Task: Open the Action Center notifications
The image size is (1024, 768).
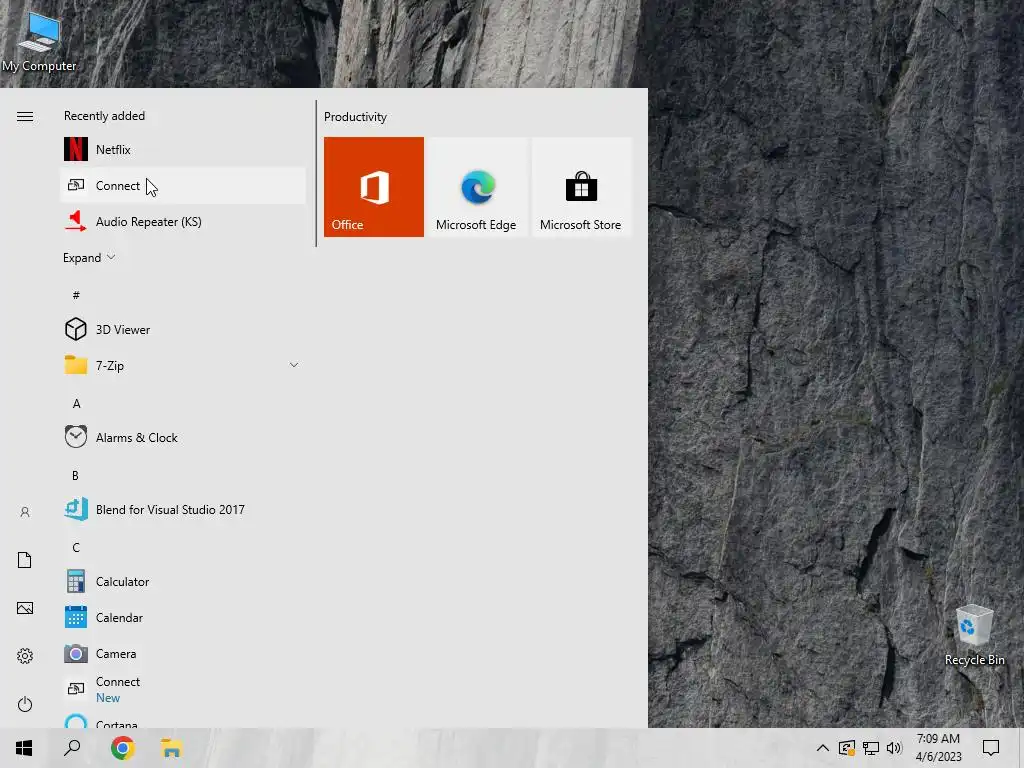Action: (x=991, y=748)
